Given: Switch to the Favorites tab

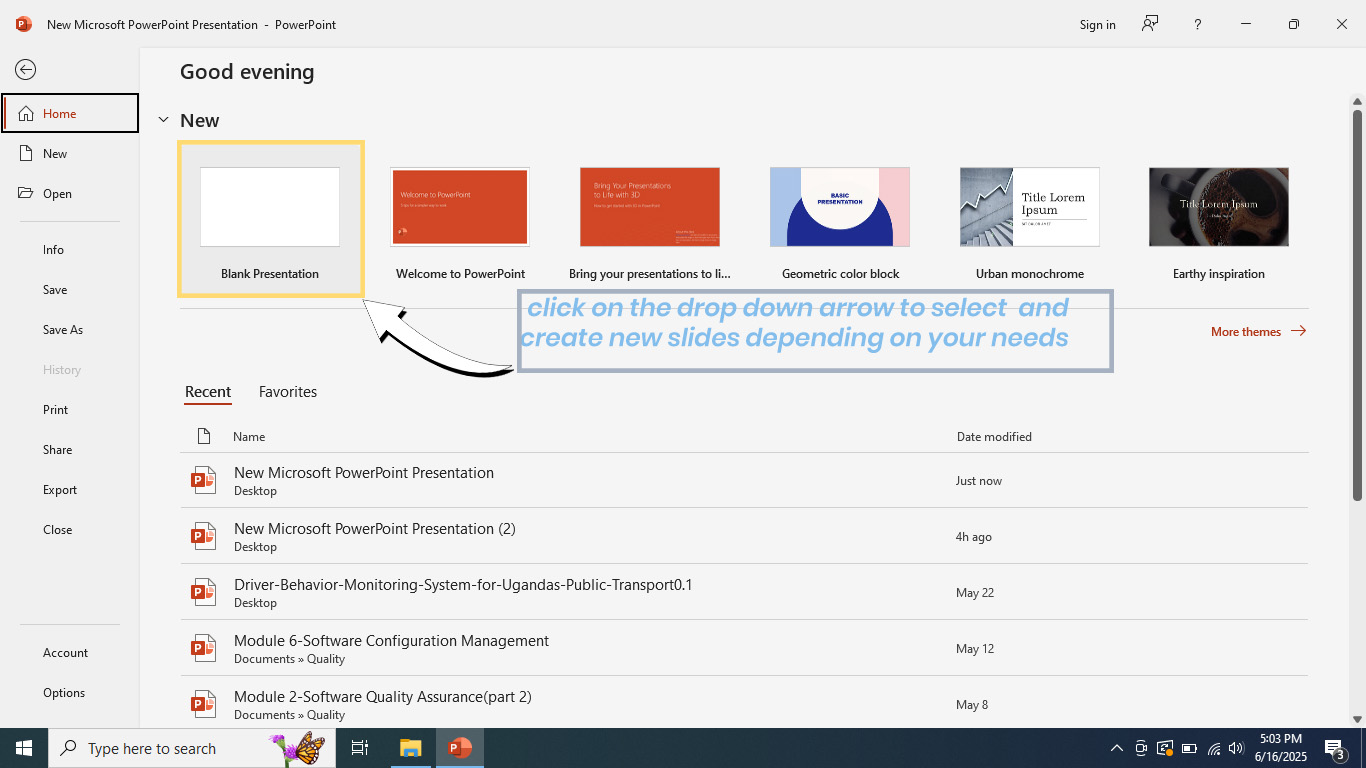Looking at the screenshot, I should [288, 392].
